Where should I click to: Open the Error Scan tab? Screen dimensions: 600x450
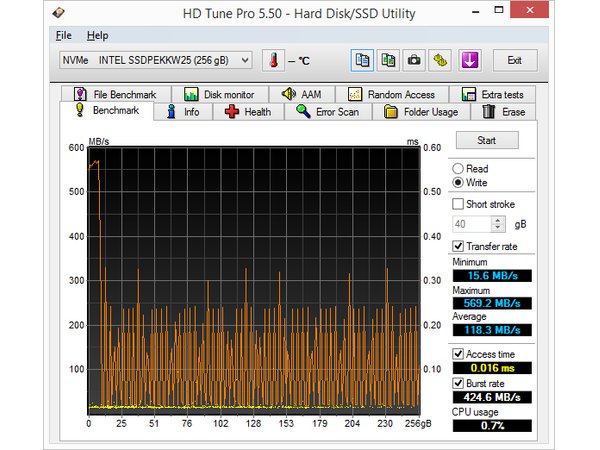328,112
